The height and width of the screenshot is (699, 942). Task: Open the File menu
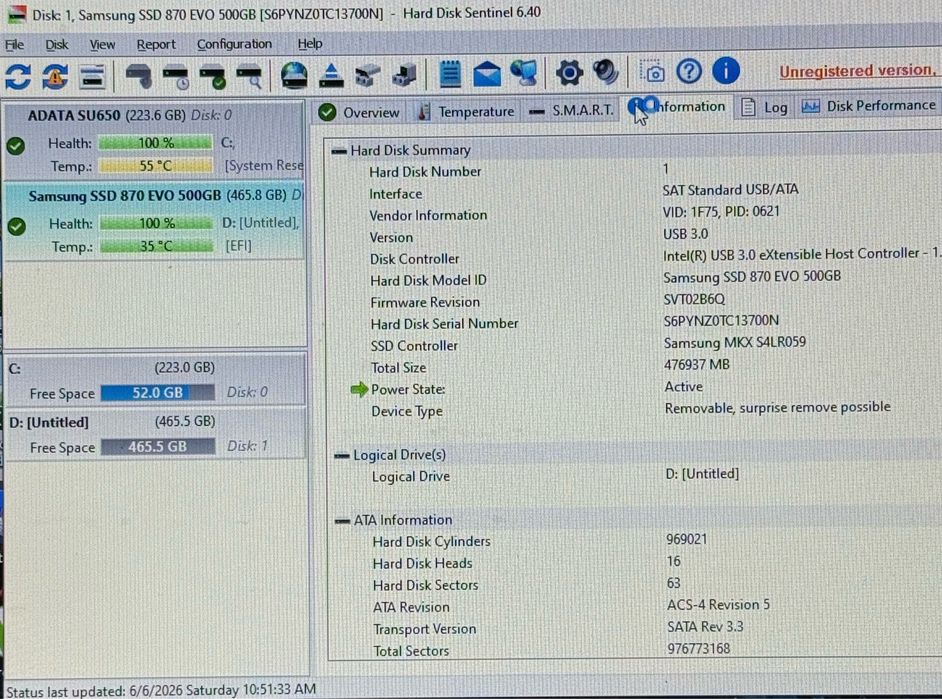14,44
